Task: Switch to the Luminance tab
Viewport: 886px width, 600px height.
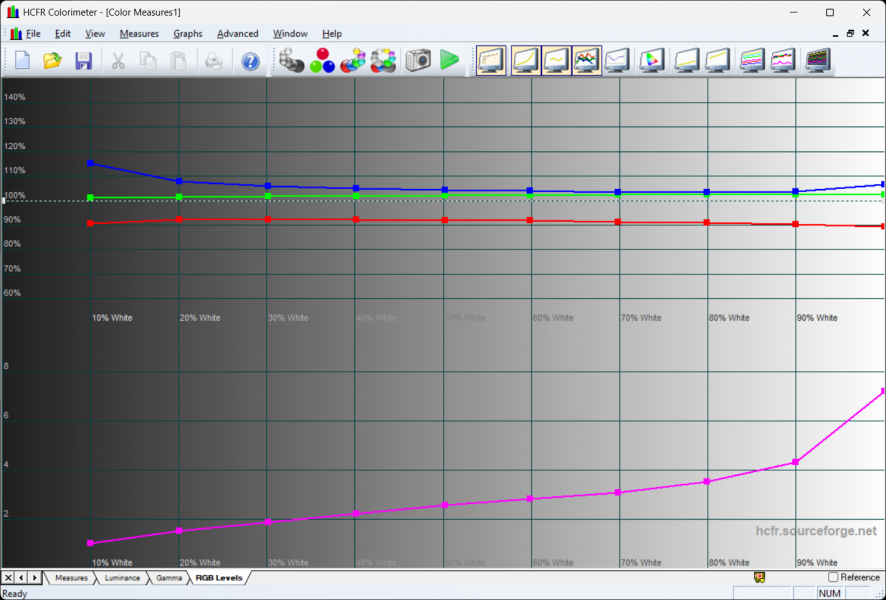Action: pos(122,578)
